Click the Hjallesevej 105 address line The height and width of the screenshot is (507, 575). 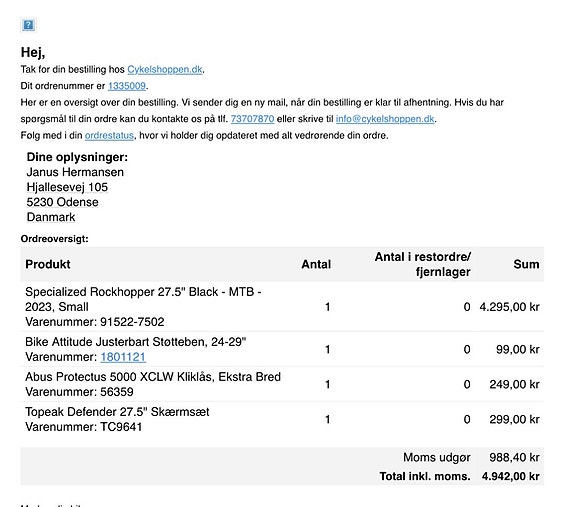(67, 187)
